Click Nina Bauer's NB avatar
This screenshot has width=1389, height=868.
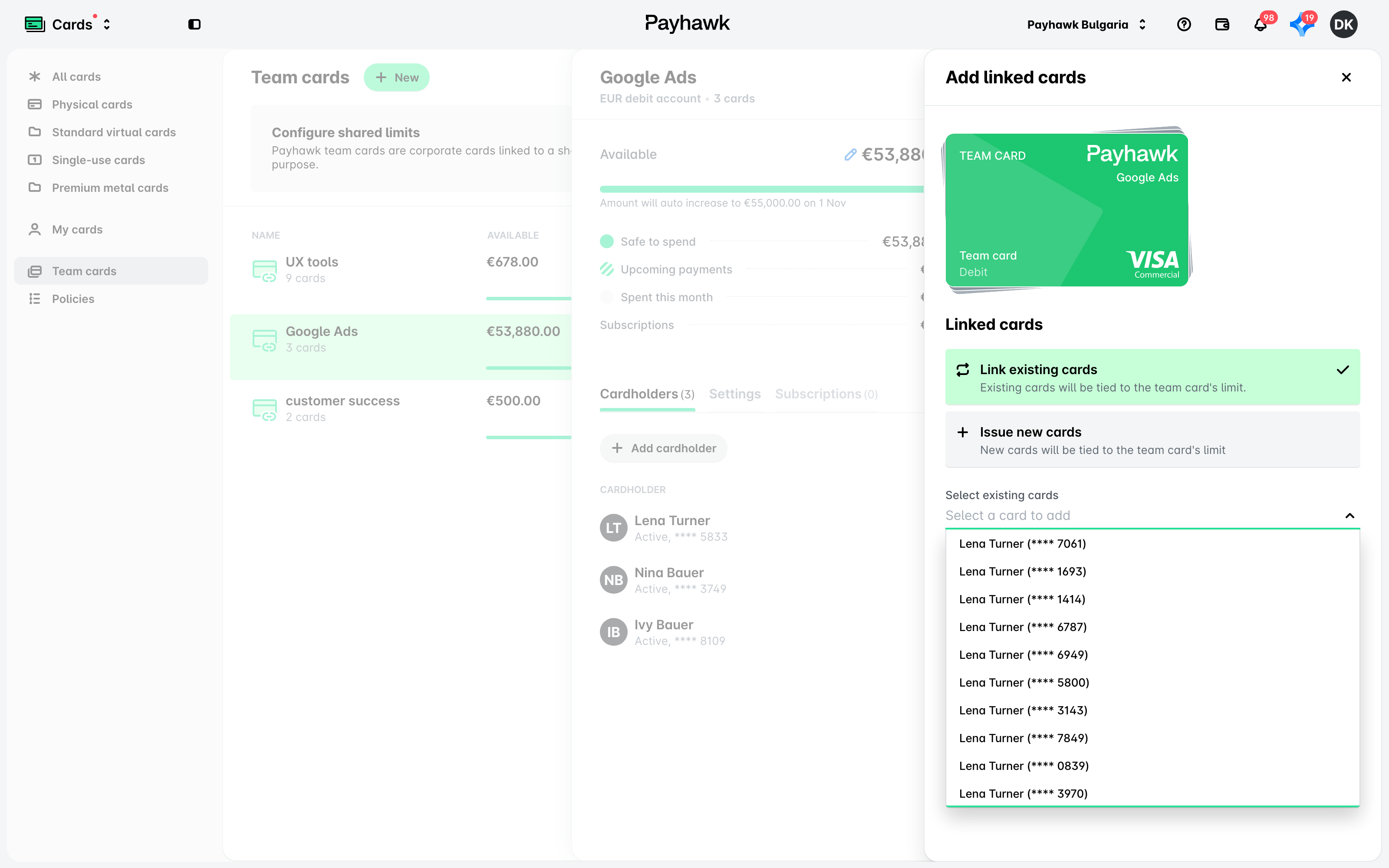coord(614,580)
